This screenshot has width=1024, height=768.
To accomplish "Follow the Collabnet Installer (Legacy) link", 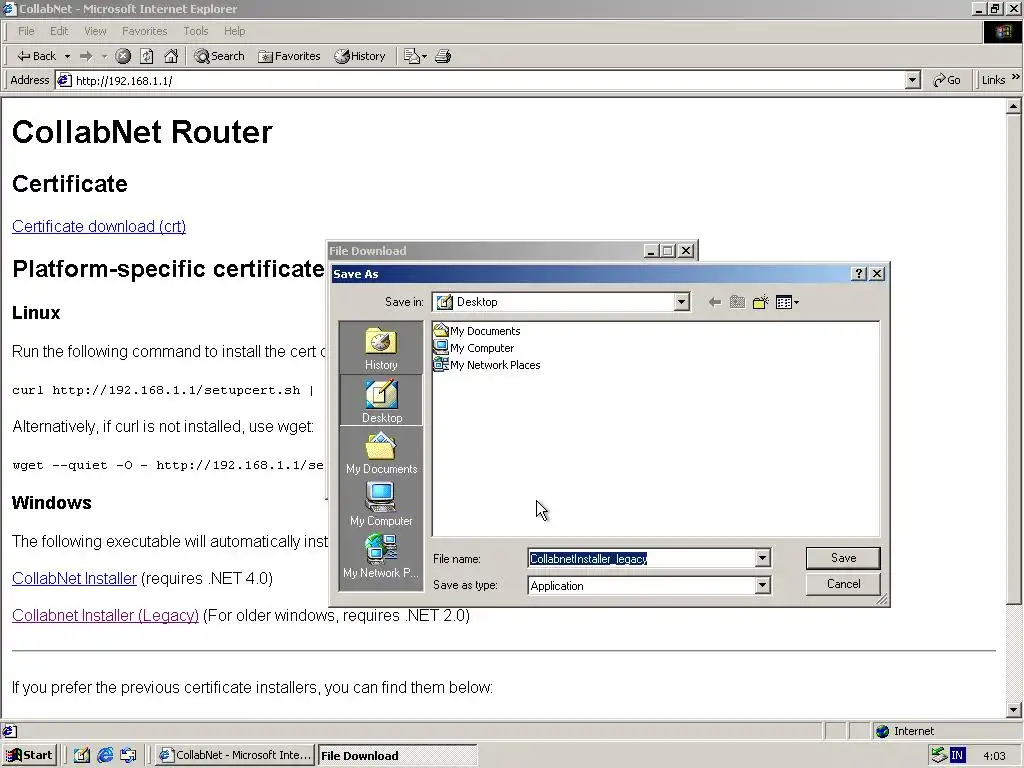I will pyautogui.click(x=105, y=616).
